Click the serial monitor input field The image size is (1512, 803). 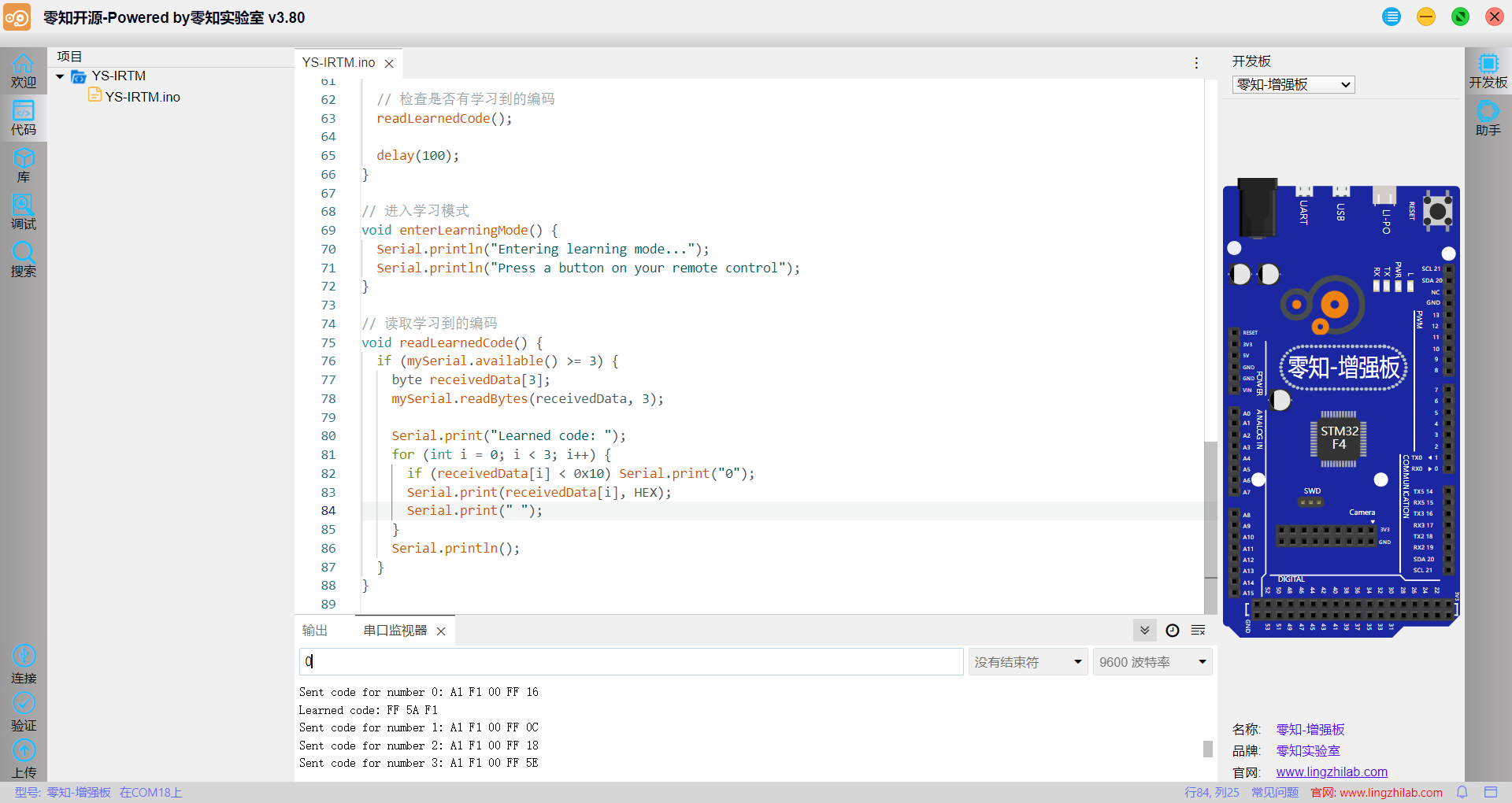[x=632, y=661]
